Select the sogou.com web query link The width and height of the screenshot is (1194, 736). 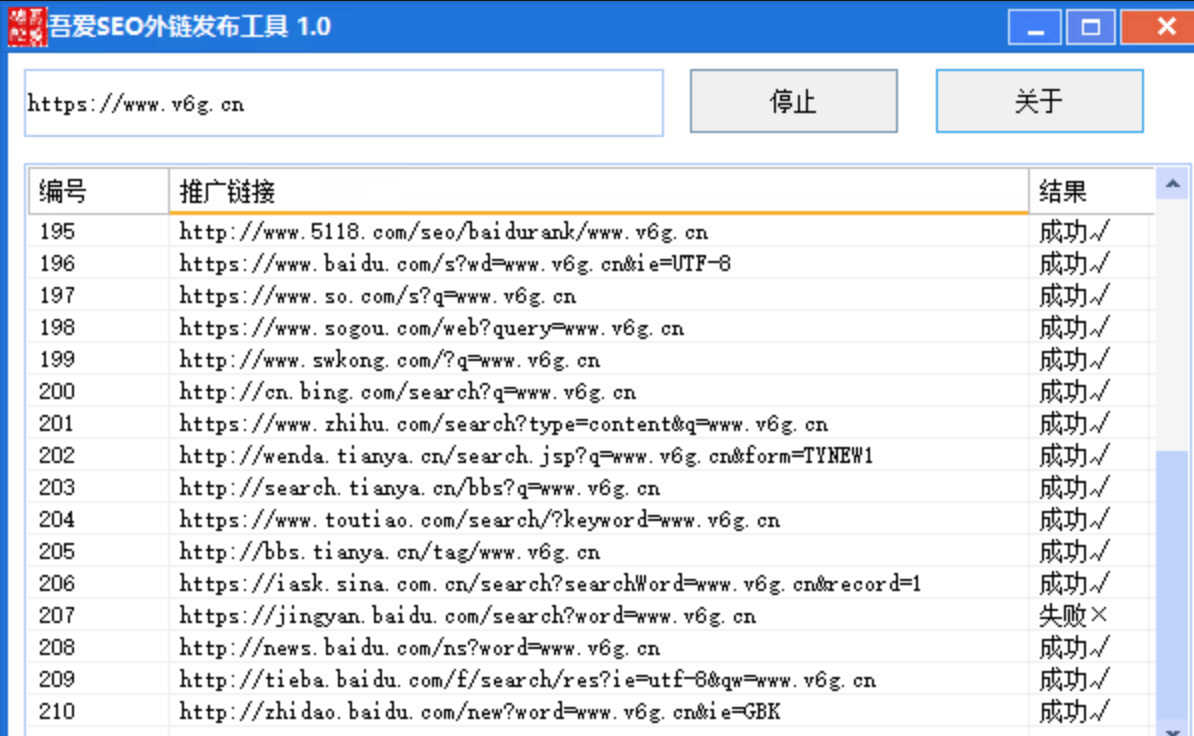[431, 327]
